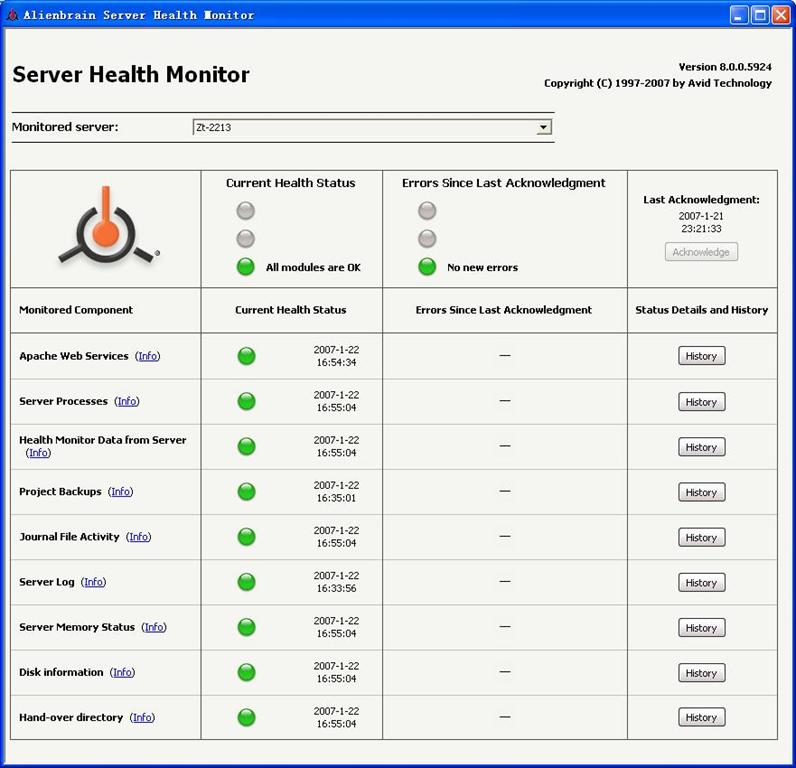Open the Info link for Apache Web Services
This screenshot has height=768, width=796.
coord(148,356)
